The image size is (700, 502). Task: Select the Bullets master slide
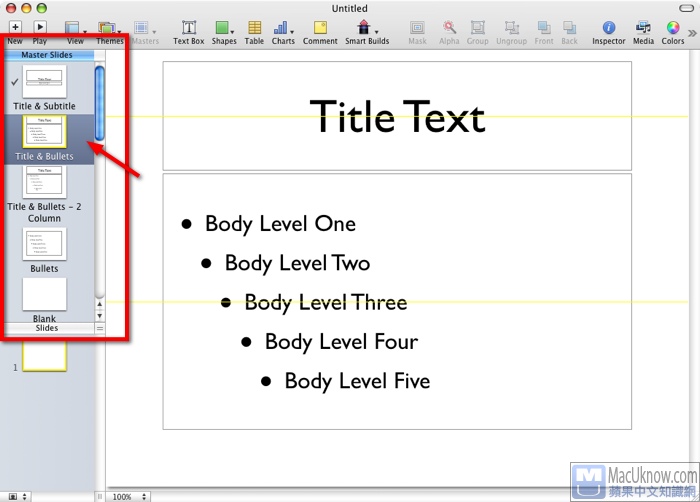point(44,250)
